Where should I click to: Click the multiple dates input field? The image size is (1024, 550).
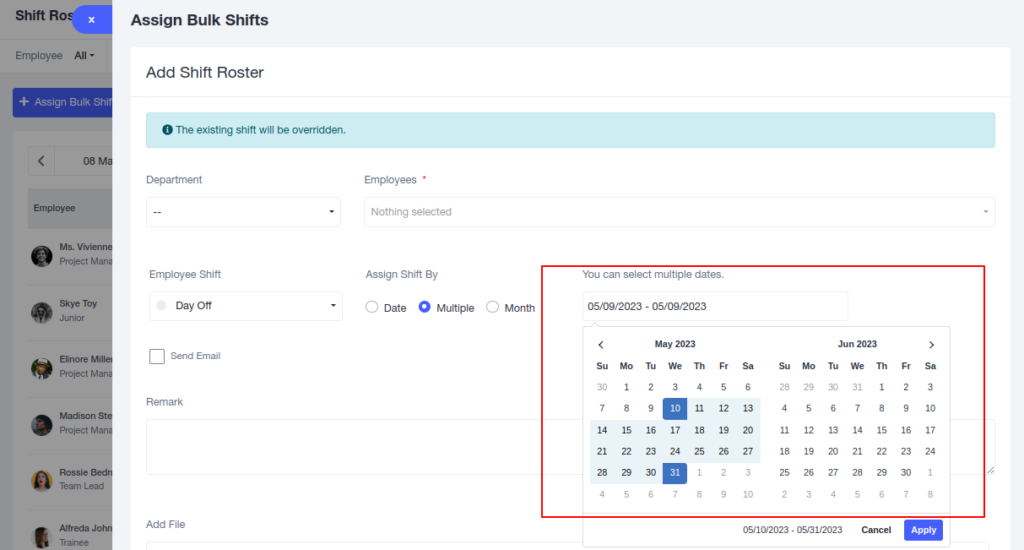coord(715,306)
